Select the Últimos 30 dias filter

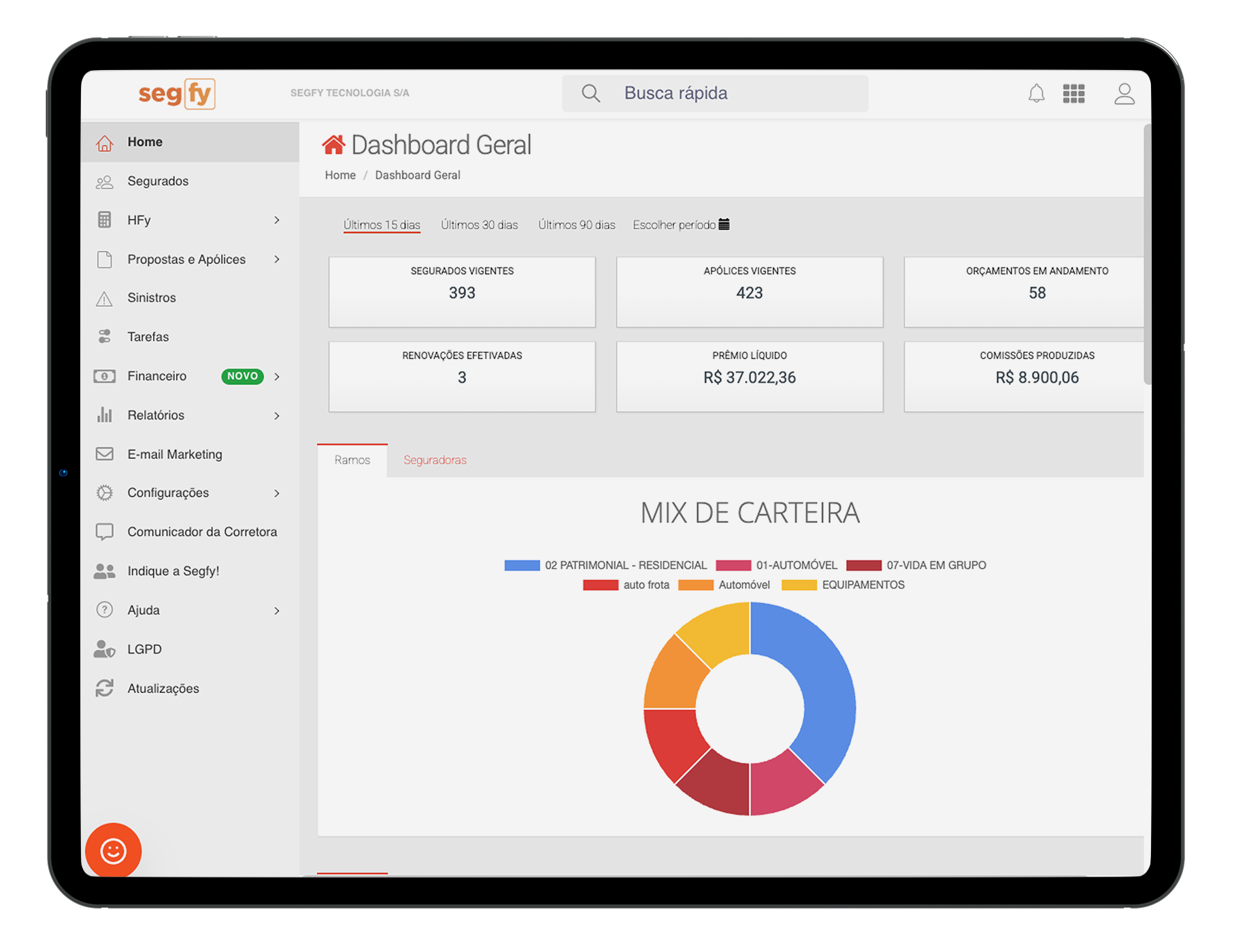click(479, 225)
